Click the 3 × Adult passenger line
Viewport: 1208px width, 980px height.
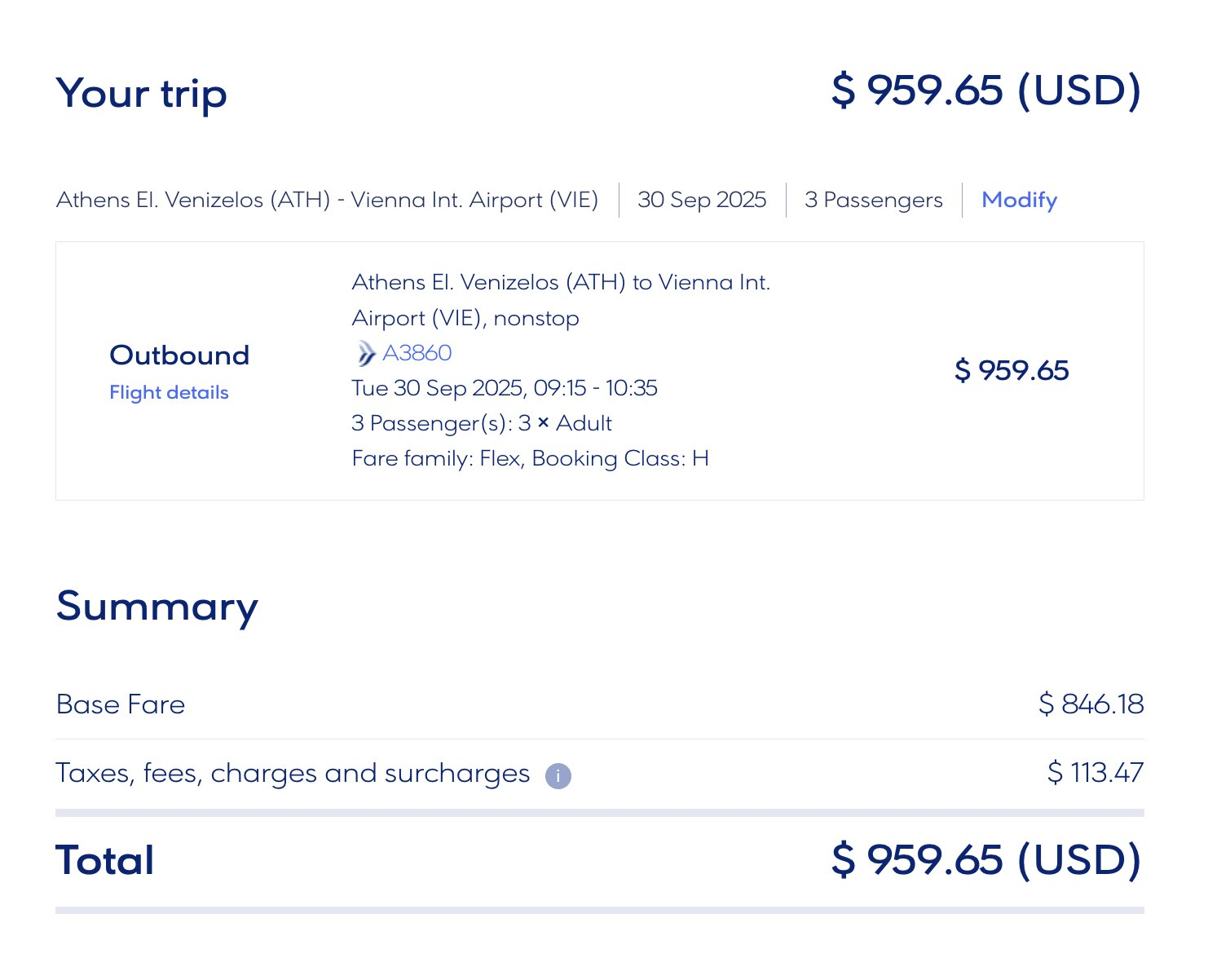(482, 423)
